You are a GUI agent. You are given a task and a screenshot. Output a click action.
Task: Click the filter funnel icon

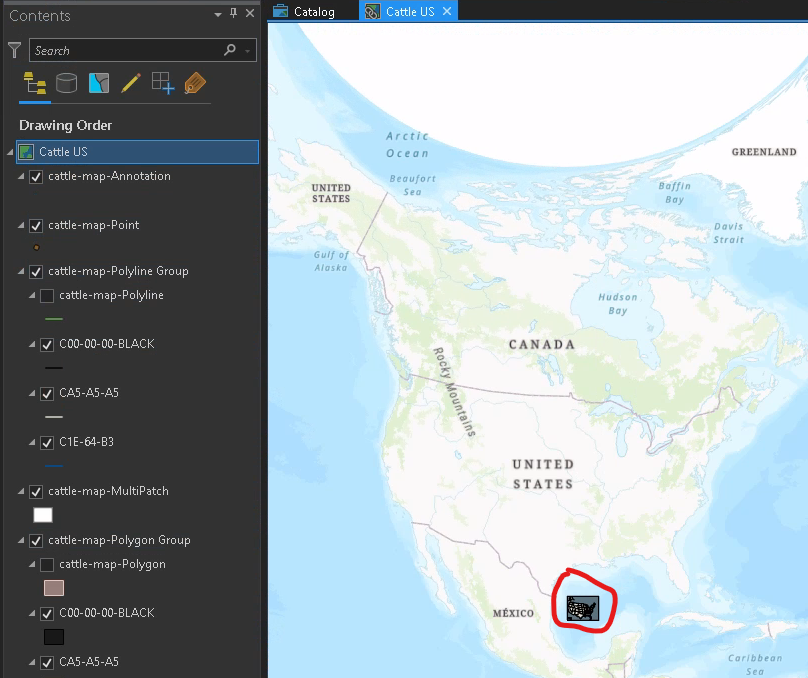point(14,50)
